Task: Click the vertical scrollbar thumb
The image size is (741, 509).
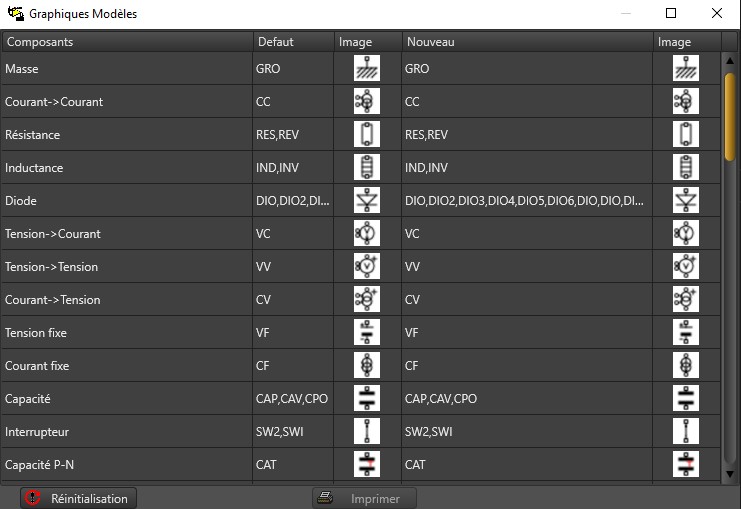Action: pos(730,115)
